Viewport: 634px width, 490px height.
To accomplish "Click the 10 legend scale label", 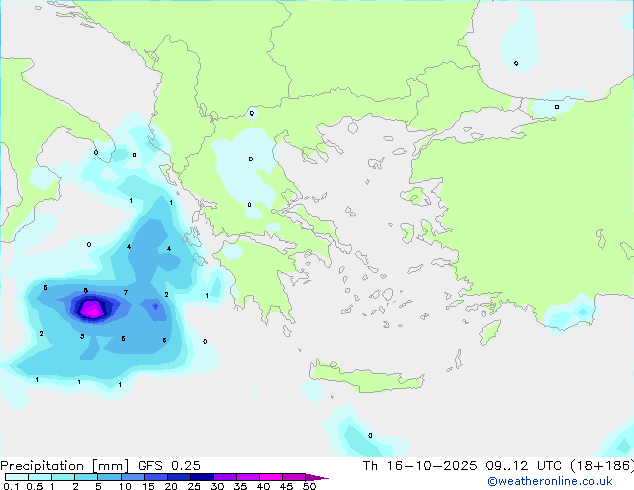I will pos(125,486).
